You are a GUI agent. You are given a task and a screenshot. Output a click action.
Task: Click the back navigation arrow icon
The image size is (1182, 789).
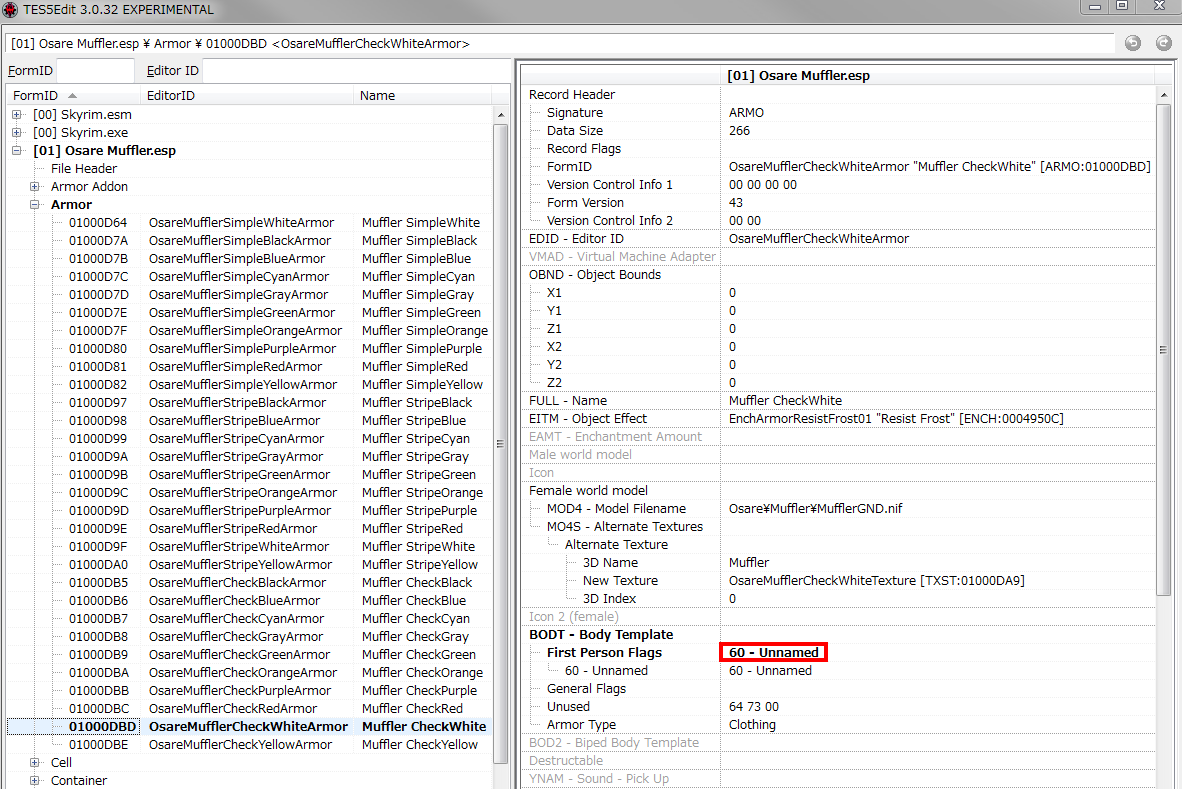pyautogui.click(x=1132, y=43)
